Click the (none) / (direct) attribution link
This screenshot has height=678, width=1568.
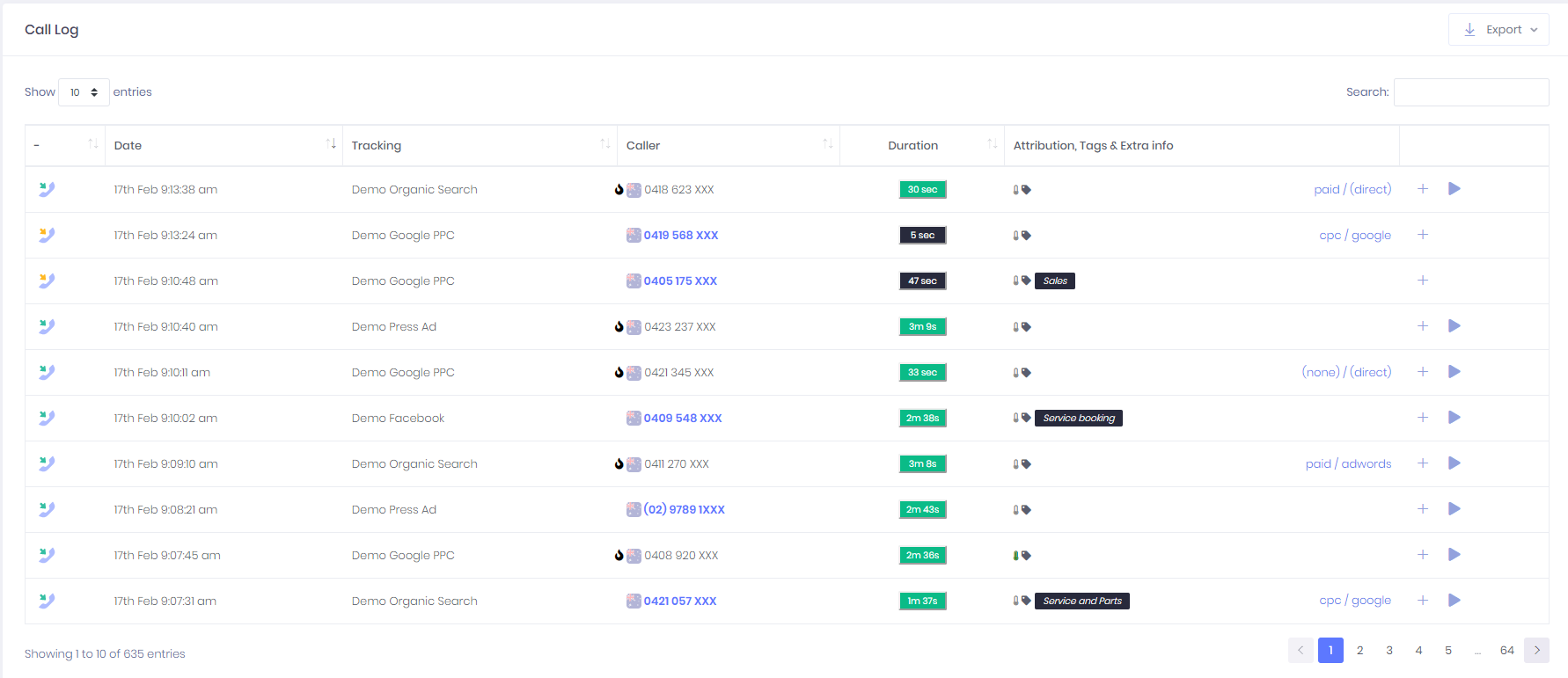[x=1346, y=372]
